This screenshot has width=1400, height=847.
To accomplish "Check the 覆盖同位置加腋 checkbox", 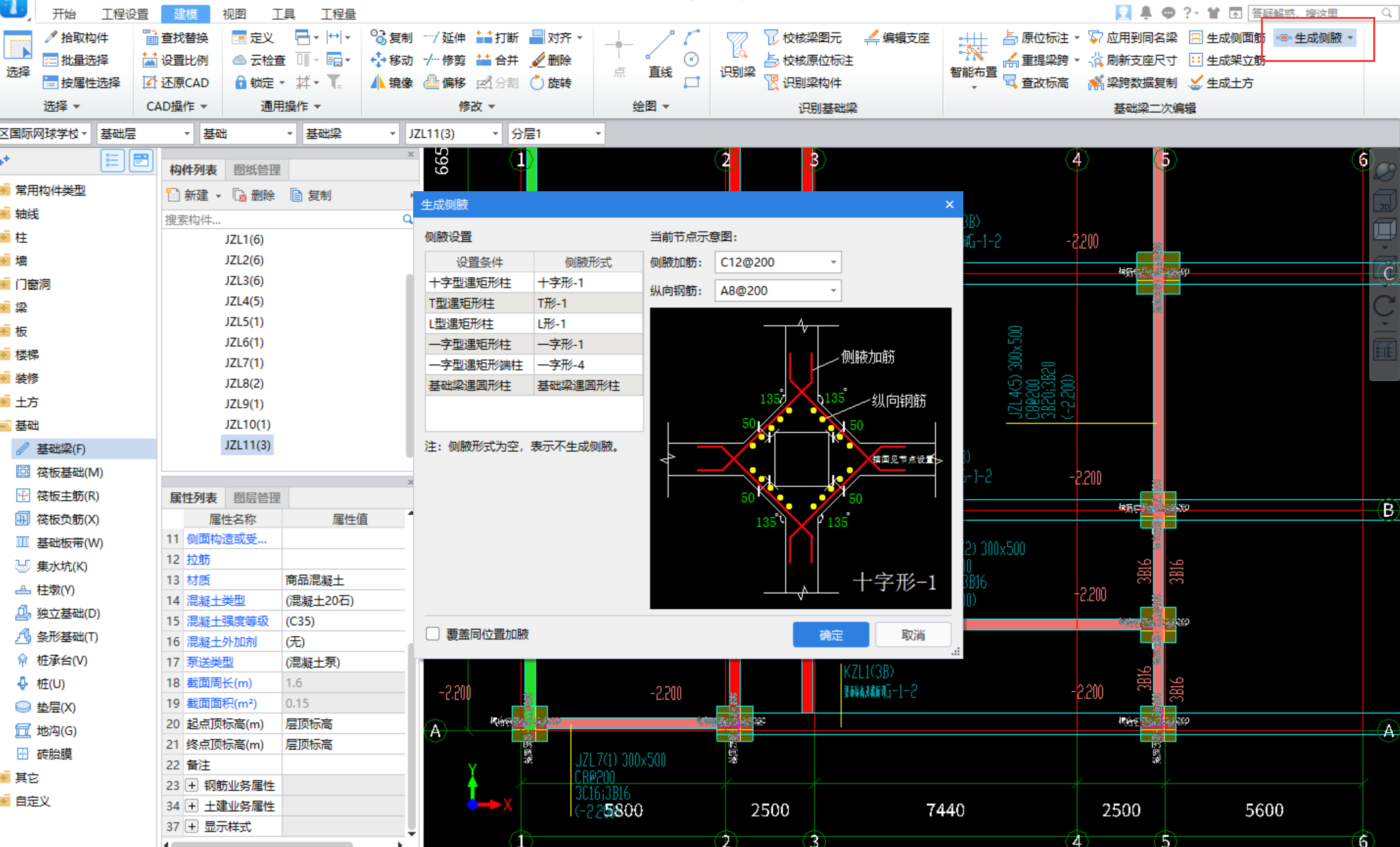I will coord(433,634).
